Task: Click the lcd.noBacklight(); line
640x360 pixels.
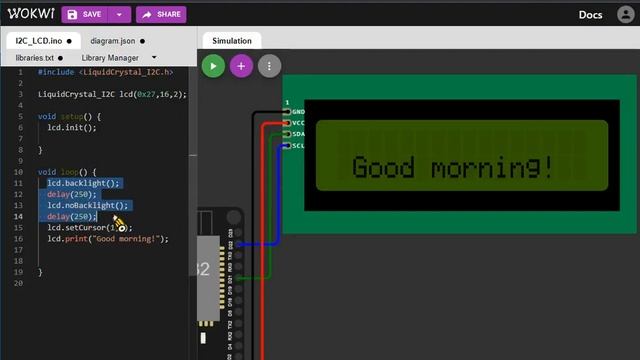Action: [x=87, y=205]
